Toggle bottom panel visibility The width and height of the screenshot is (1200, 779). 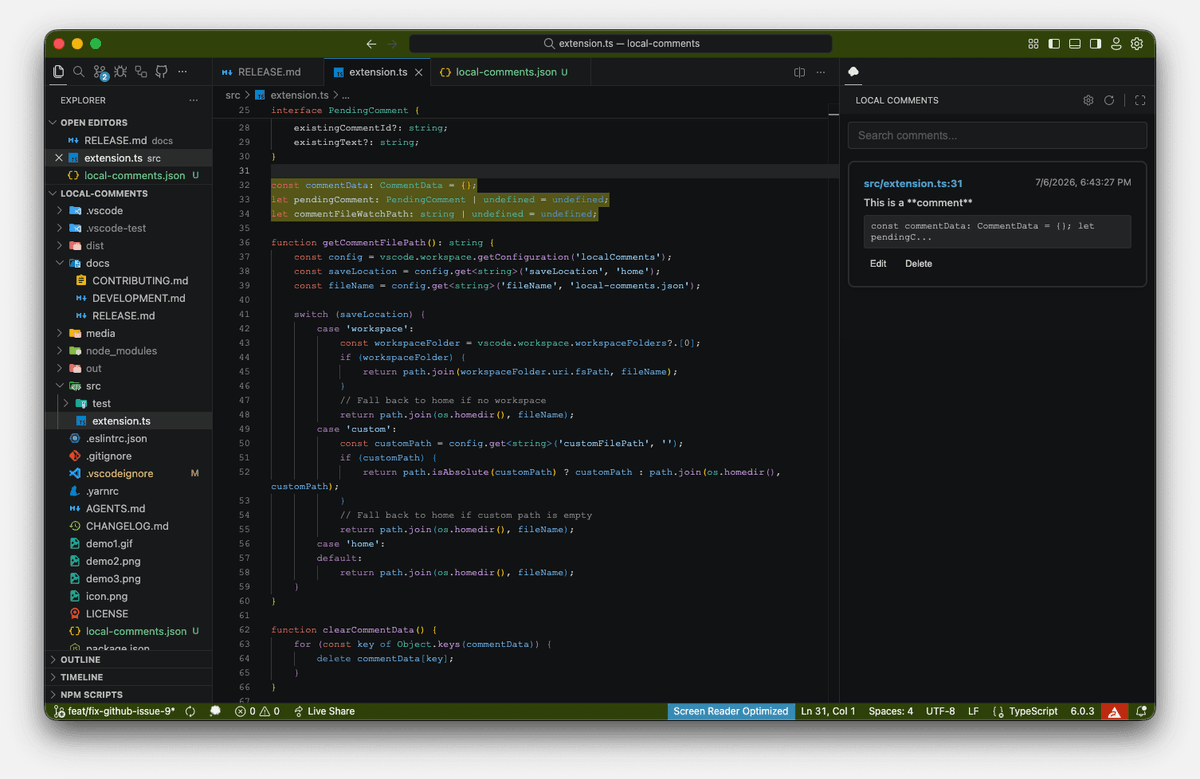click(1075, 44)
